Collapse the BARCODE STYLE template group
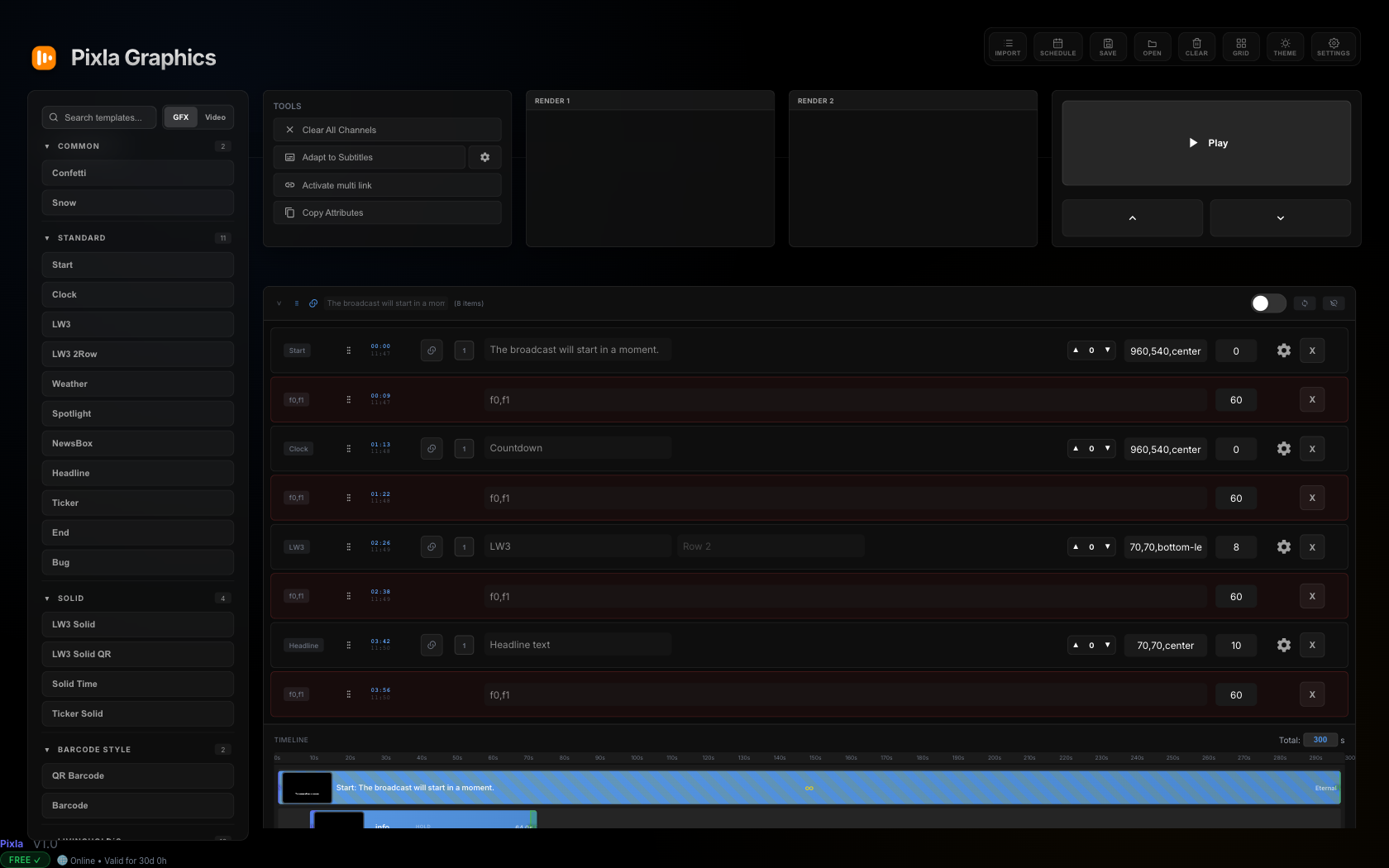 point(47,750)
